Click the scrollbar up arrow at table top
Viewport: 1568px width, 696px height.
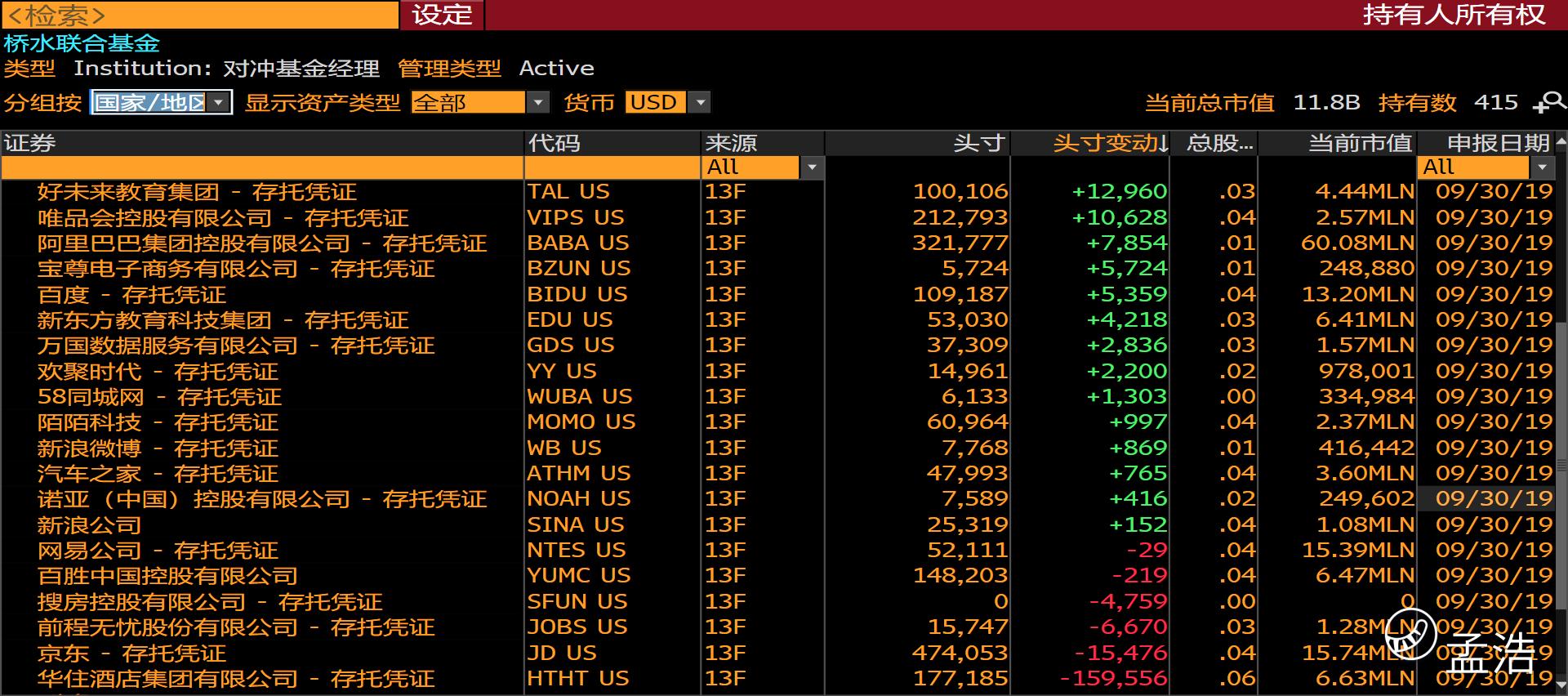coord(1561,142)
